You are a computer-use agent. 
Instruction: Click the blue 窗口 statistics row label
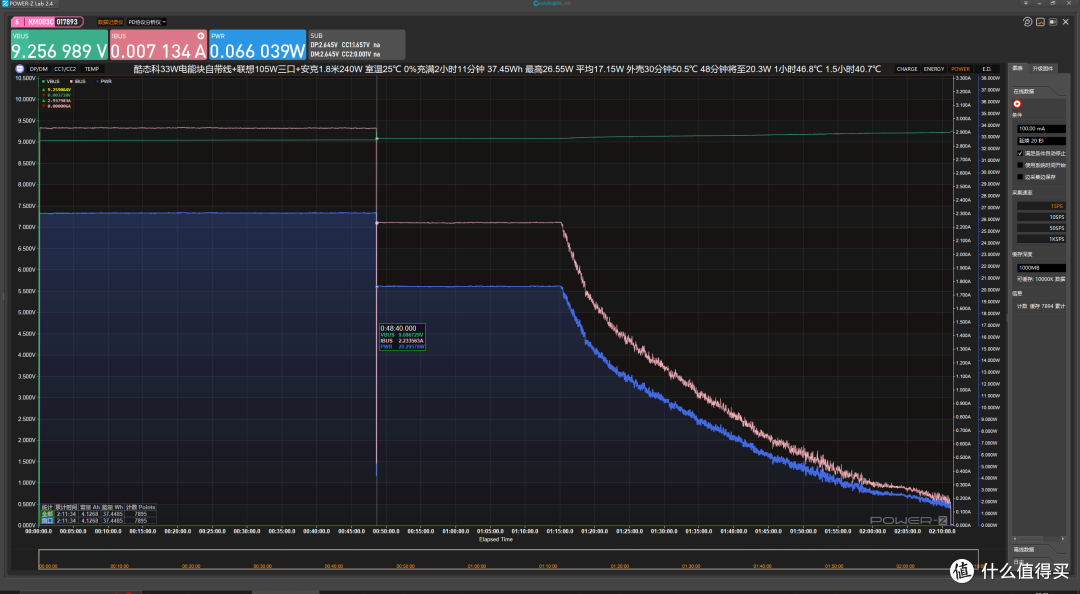click(47, 520)
